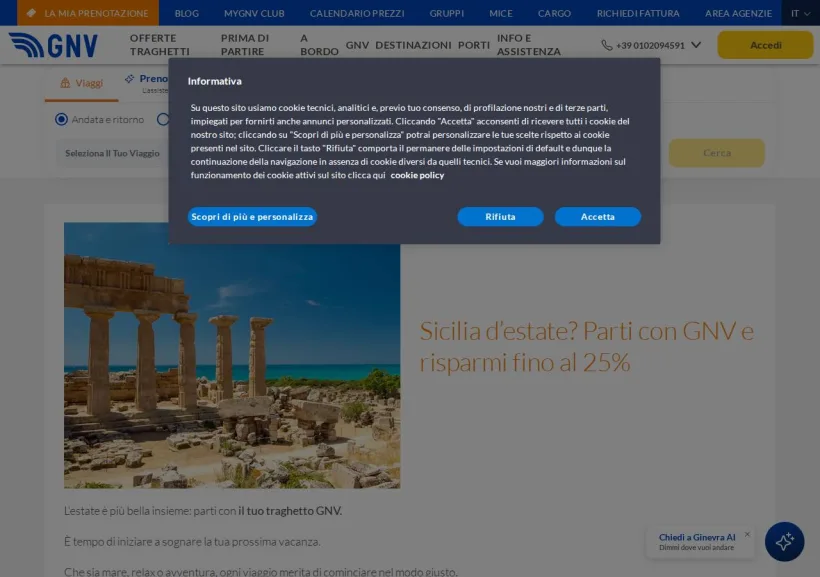Click the Cerca search button
This screenshot has width=820, height=577.
(716, 153)
